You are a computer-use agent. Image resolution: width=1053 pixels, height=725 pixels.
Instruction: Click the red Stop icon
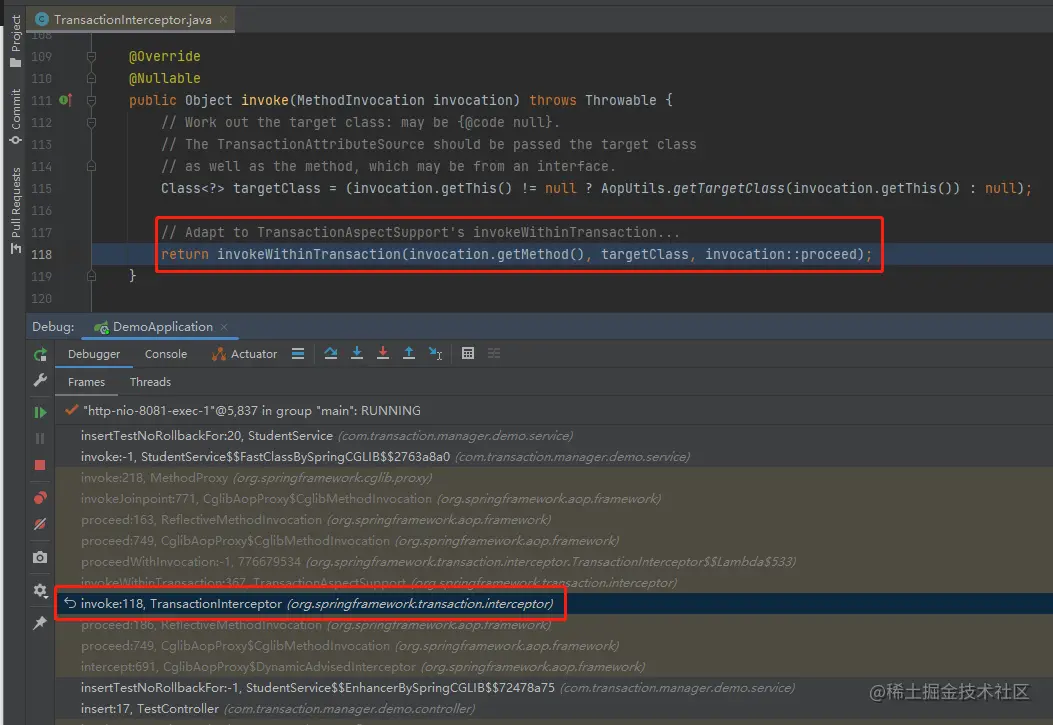(40, 465)
